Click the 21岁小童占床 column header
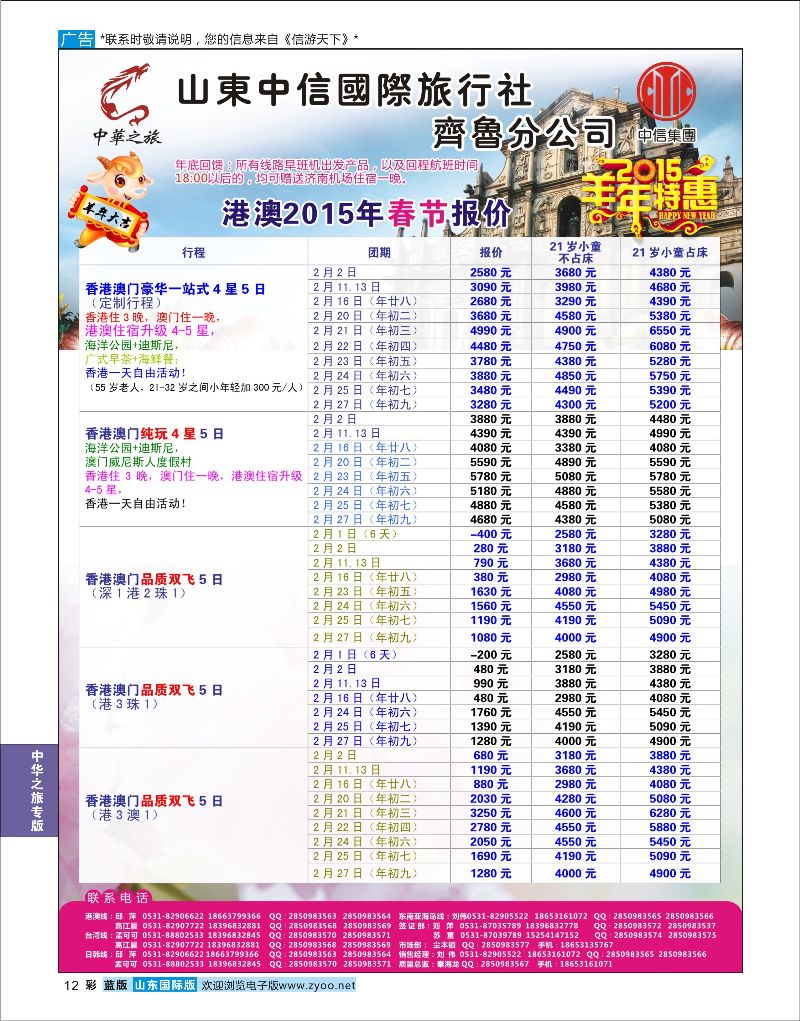The width and height of the screenshot is (800, 1021). (x=670, y=253)
